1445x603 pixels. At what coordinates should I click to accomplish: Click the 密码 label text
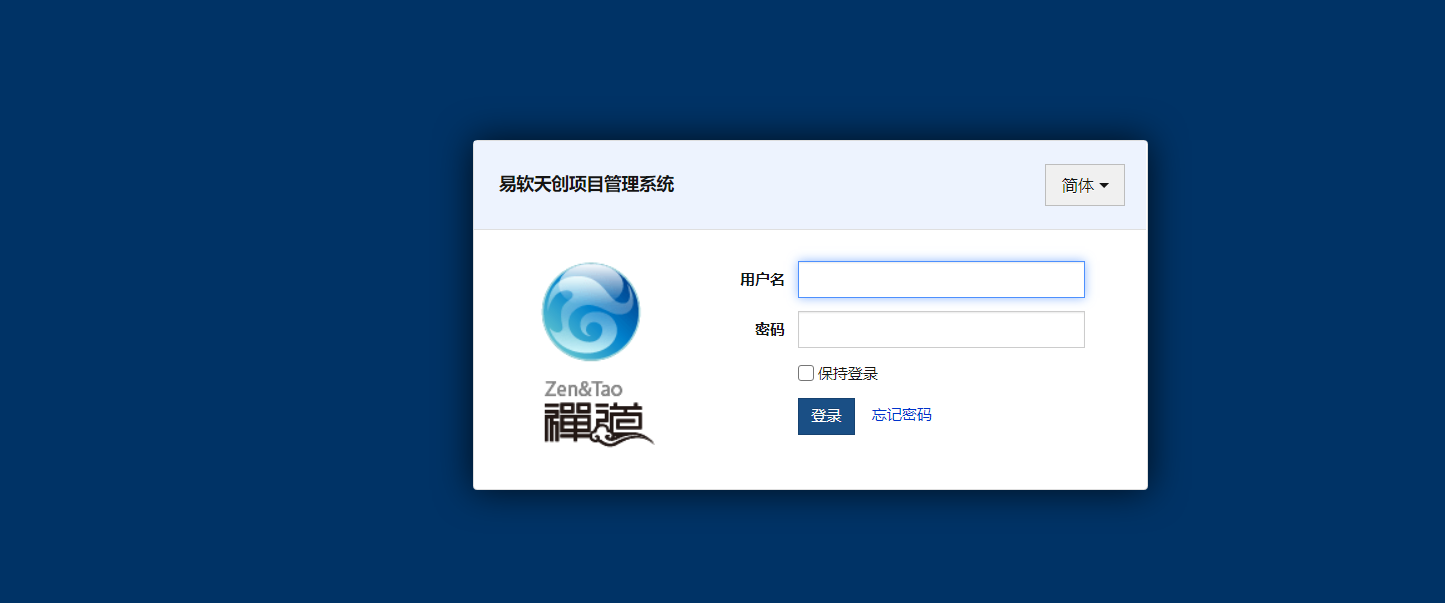(768, 329)
